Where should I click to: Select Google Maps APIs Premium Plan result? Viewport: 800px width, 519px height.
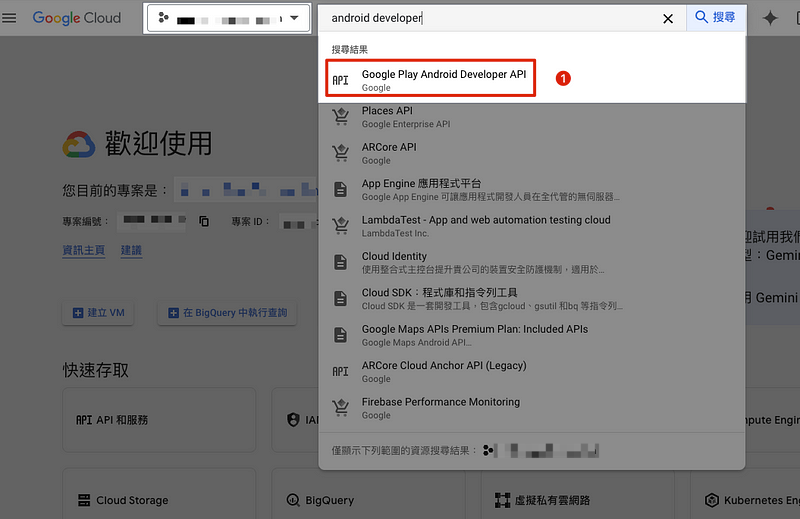click(532, 335)
